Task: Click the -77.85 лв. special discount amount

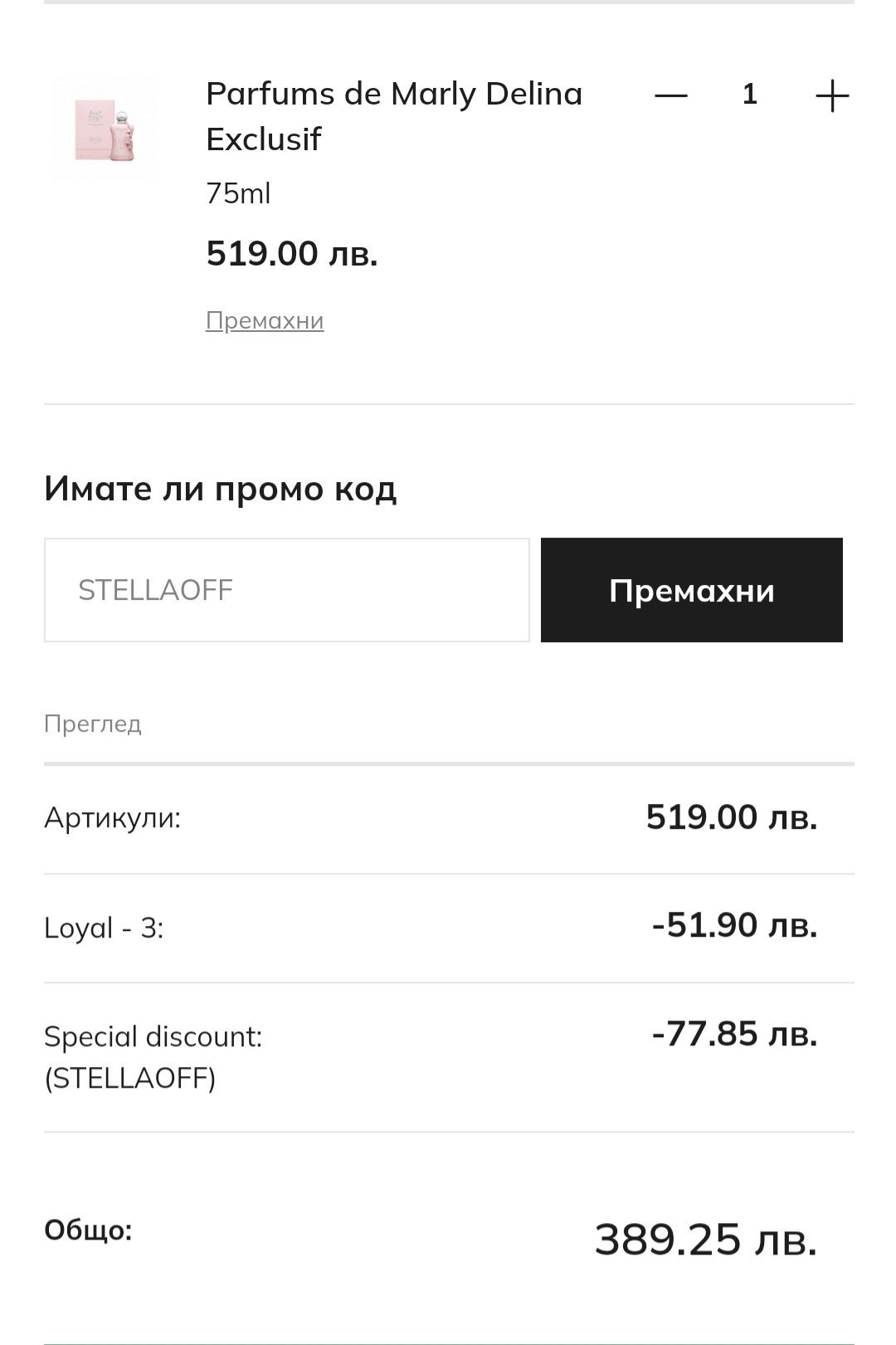Action: click(734, 1035)
